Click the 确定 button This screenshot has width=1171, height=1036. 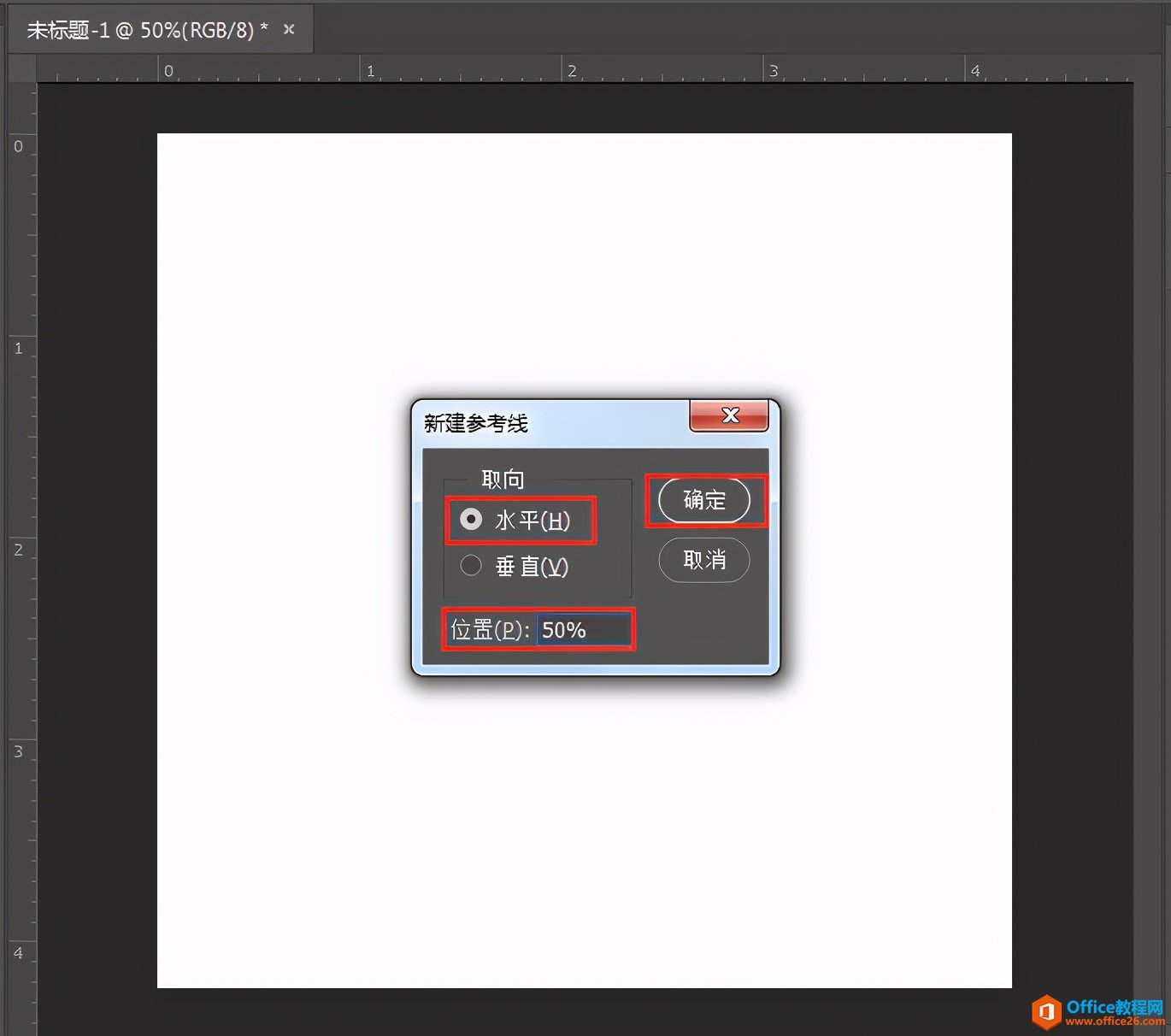(x=704, y=500)
